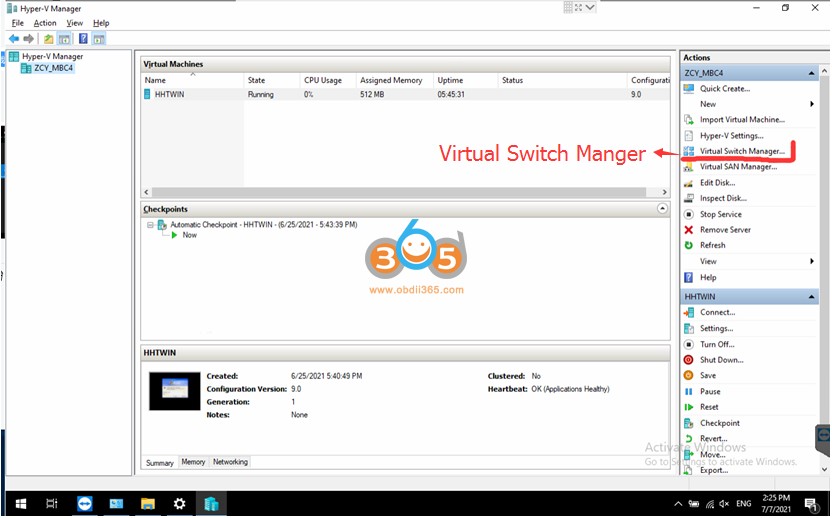This screenshot has height=518, width=832.
Task: Collapse the Checkpoints panel
Action: (662, 209)
